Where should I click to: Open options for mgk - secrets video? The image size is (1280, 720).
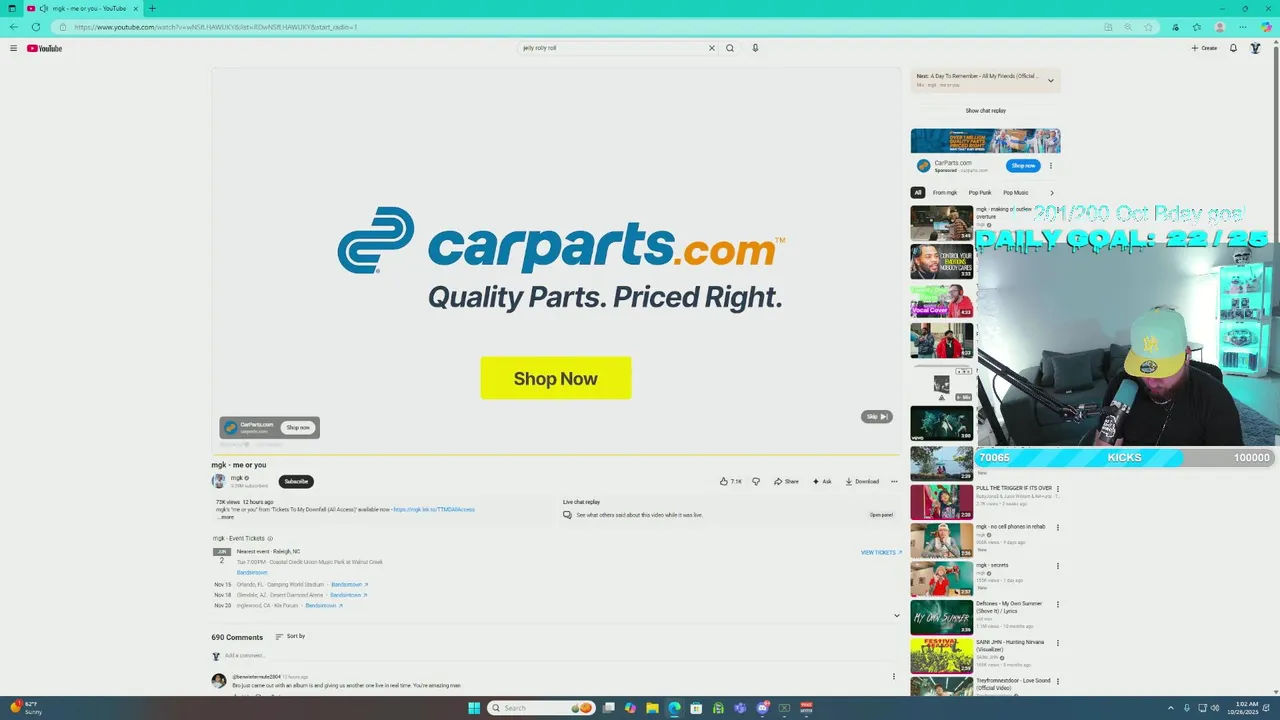pos(1058,566)
